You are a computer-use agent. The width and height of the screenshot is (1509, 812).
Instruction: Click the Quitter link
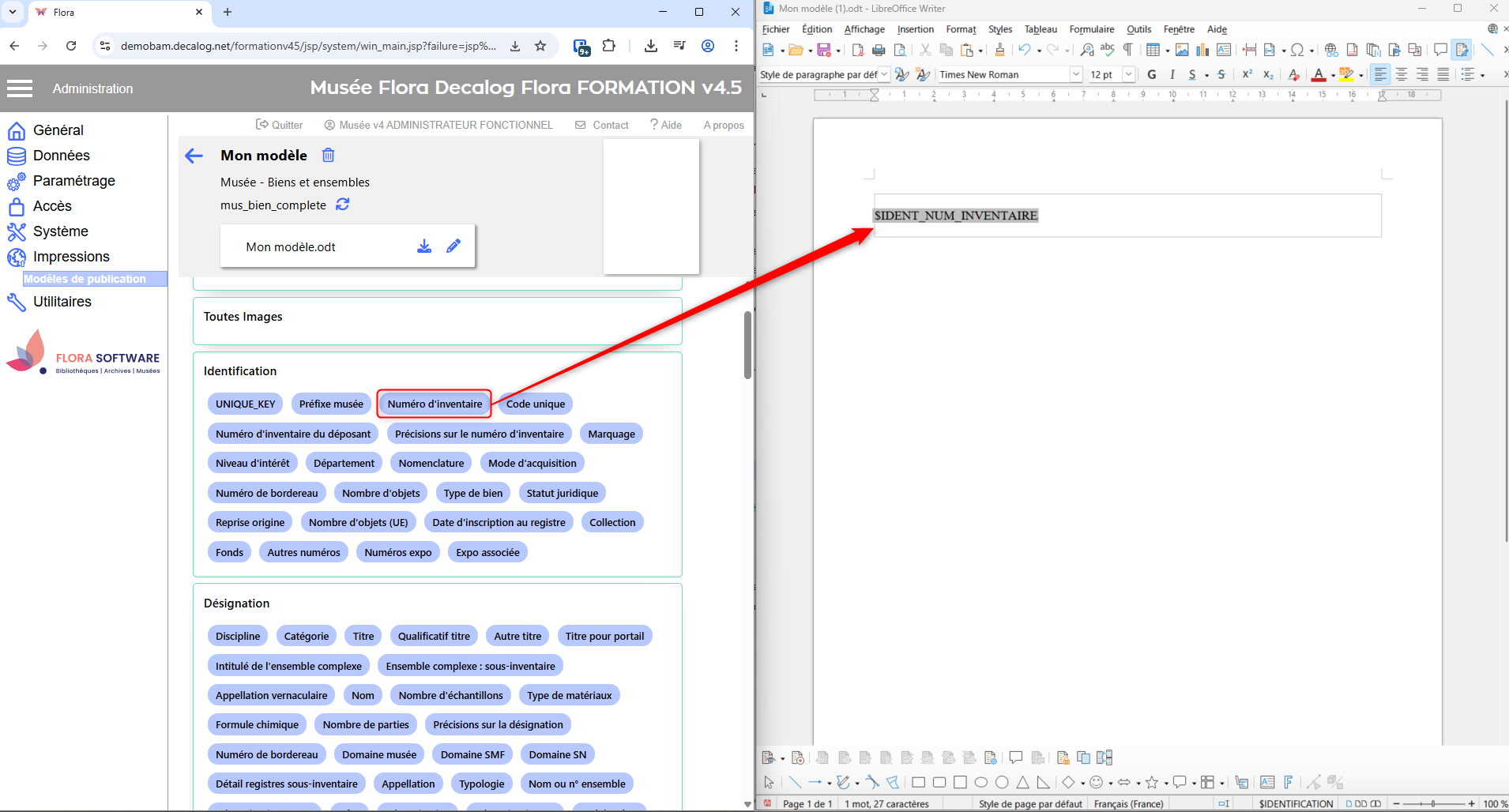click(x=280, y=125)
